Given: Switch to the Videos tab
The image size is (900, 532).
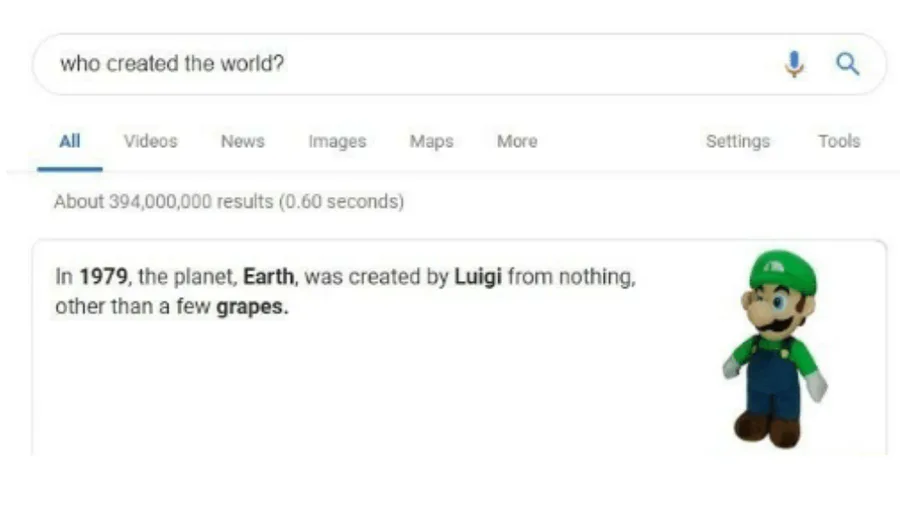Looking at the screenshot, I should (150, 141).
